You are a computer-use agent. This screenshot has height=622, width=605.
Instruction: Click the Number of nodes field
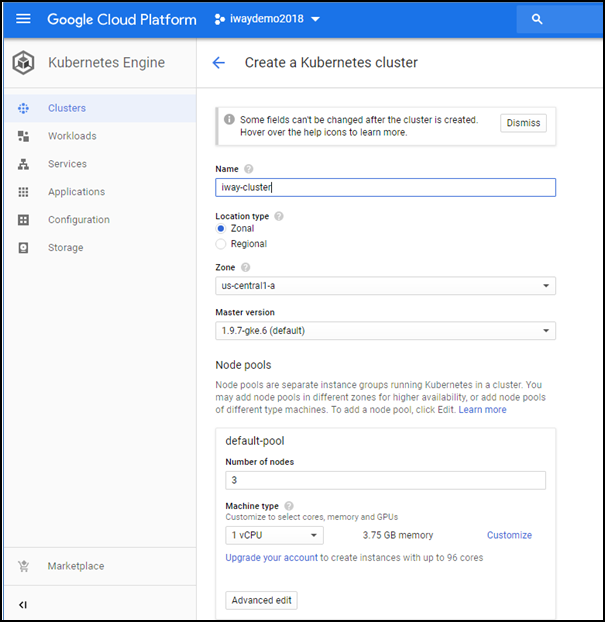click(x=385, y=480)
